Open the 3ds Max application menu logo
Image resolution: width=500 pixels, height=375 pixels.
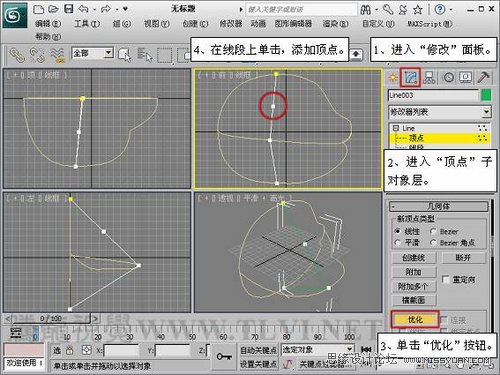14,15
